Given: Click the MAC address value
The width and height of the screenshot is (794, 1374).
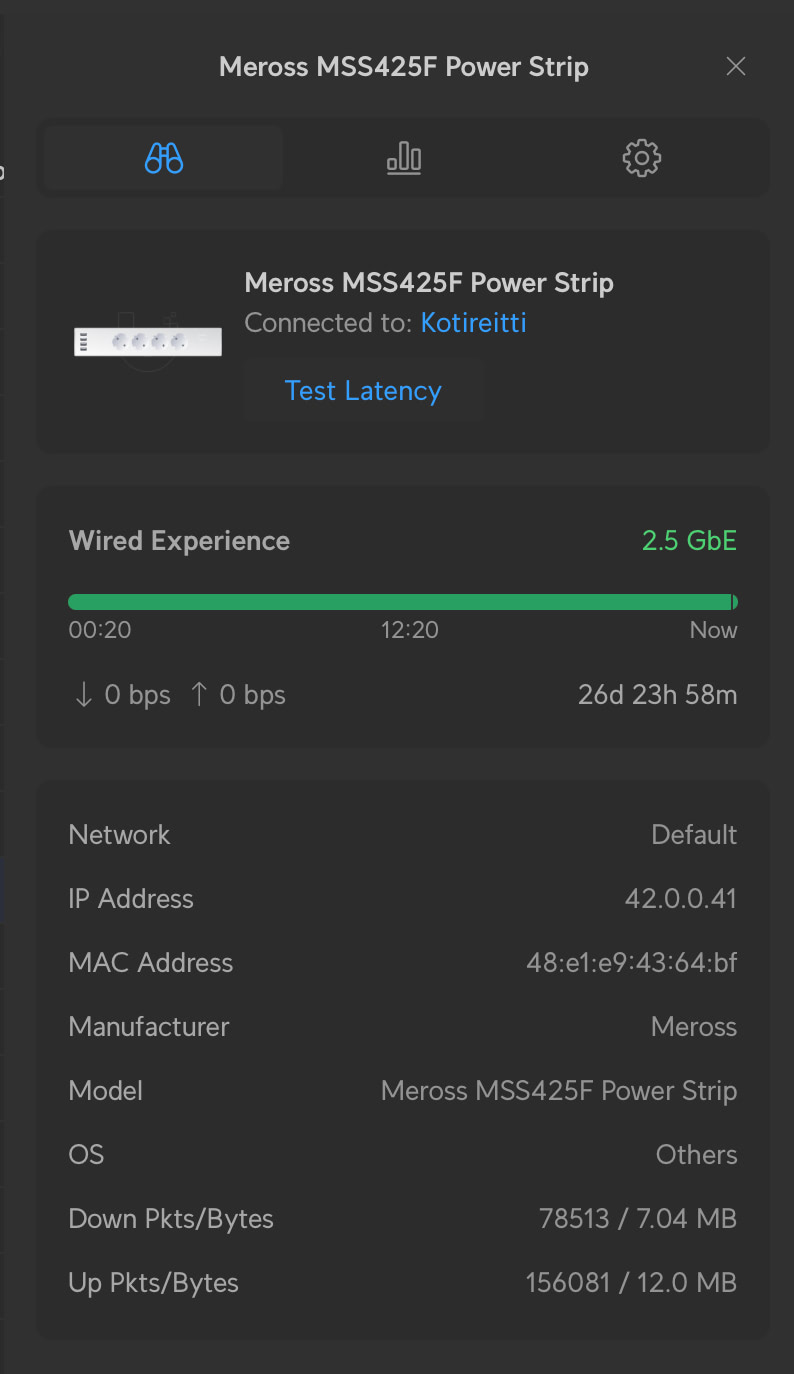Looking at the screenshot, I should [631, 963].
